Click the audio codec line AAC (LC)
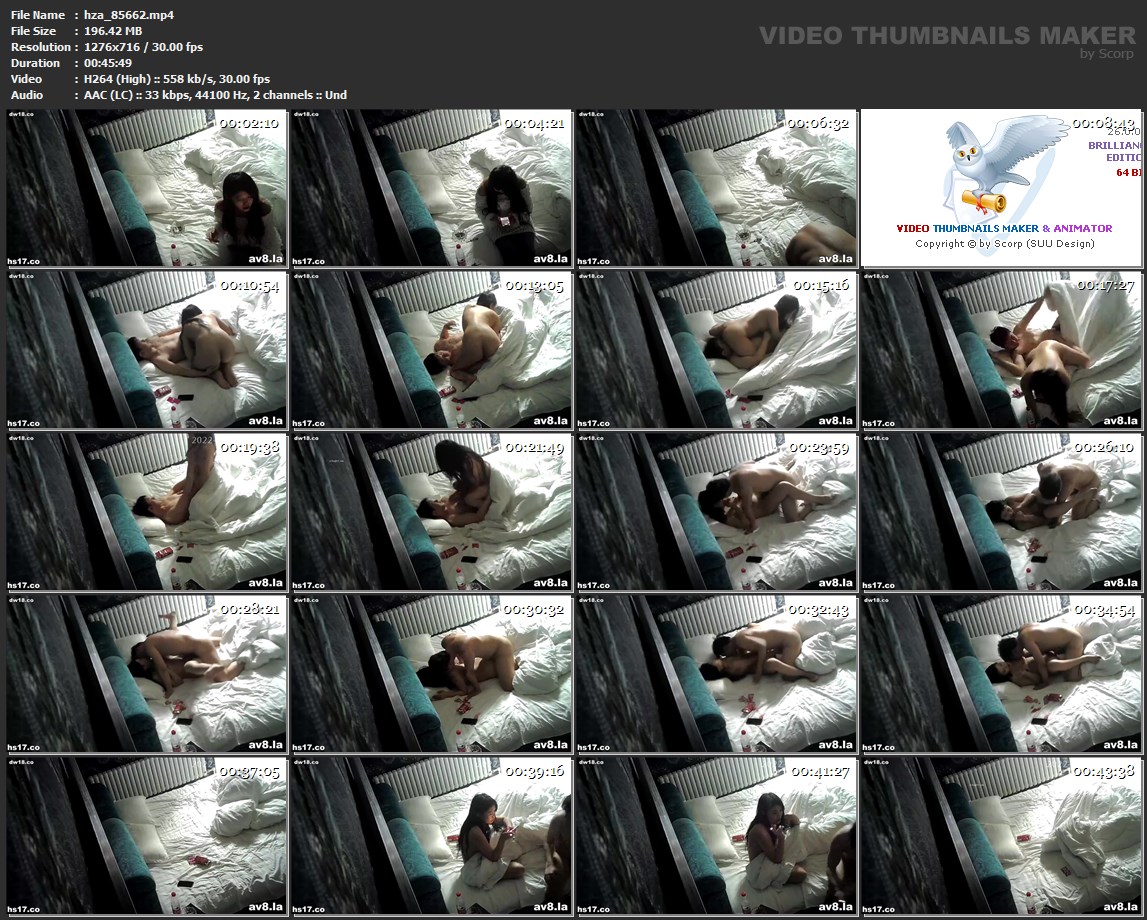Screen dimensions: 1147x920 pos(215,95)
